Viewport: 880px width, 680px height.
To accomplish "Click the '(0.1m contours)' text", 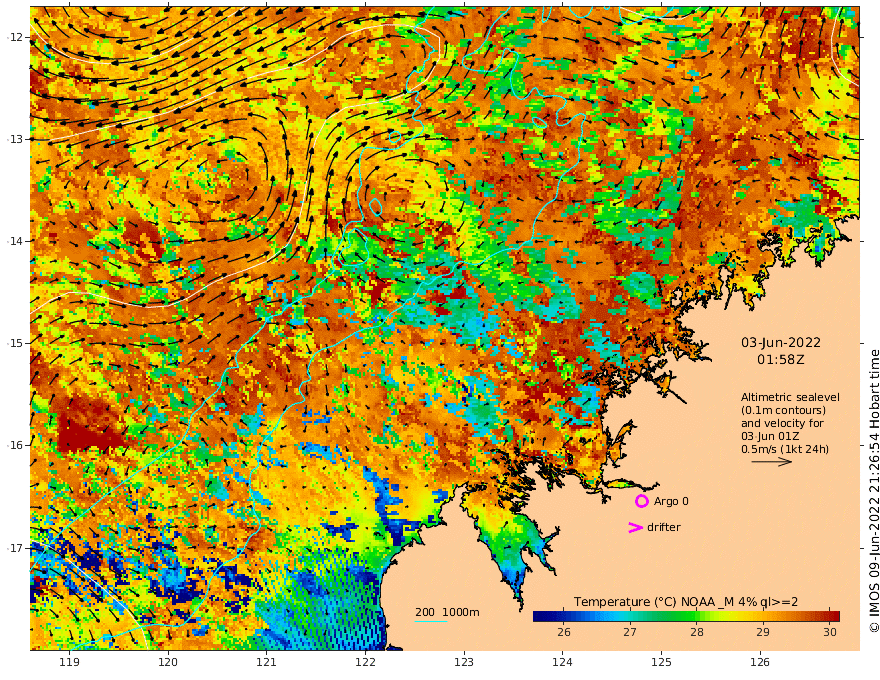I will click(783, 410).
